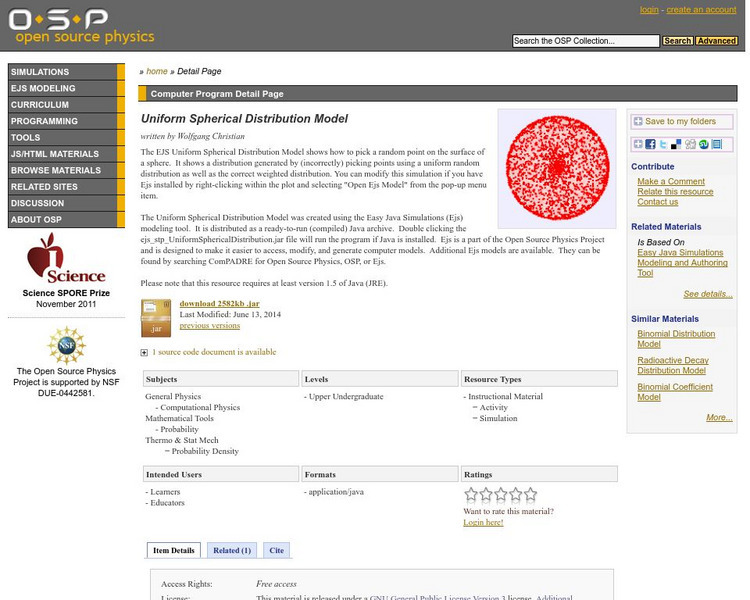The height and width of the screenshot is (600, 750).
Task: Click Save to my folders
Action: pyautogui.click(x=682, y=122)
